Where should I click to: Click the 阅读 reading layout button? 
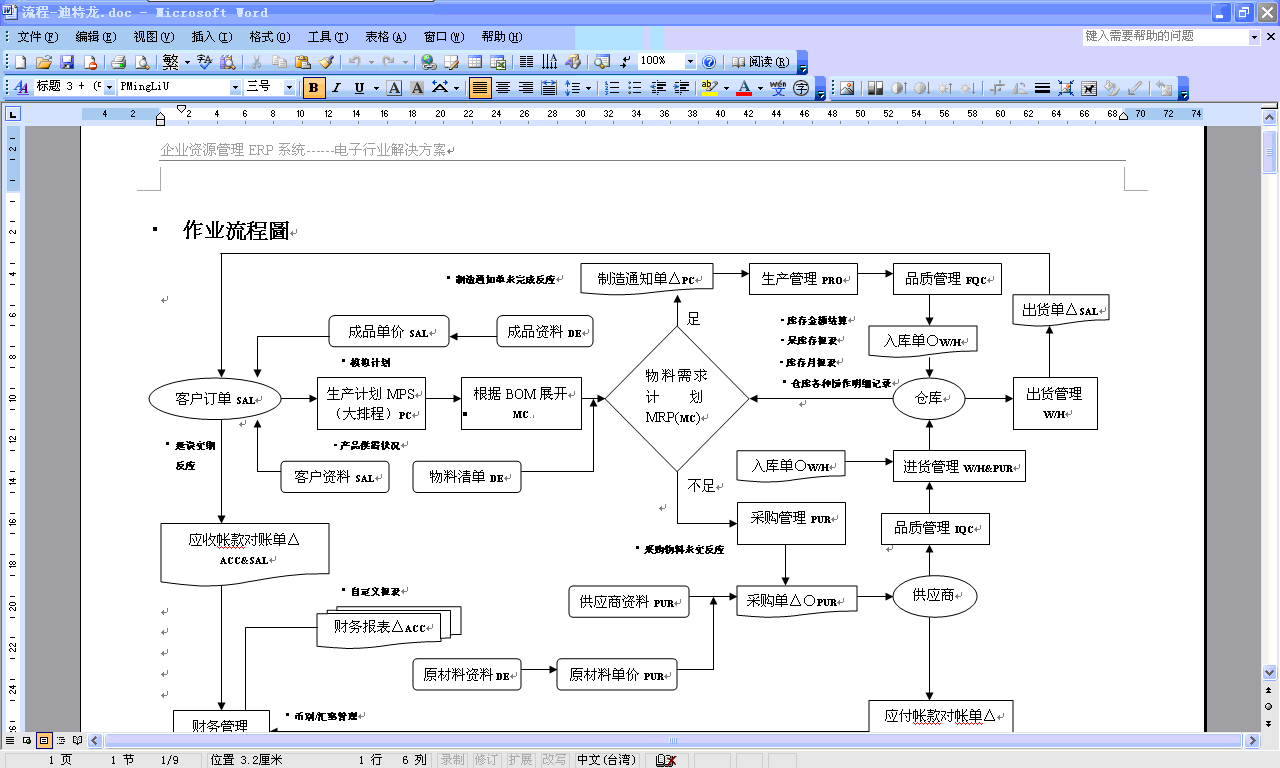760,62
